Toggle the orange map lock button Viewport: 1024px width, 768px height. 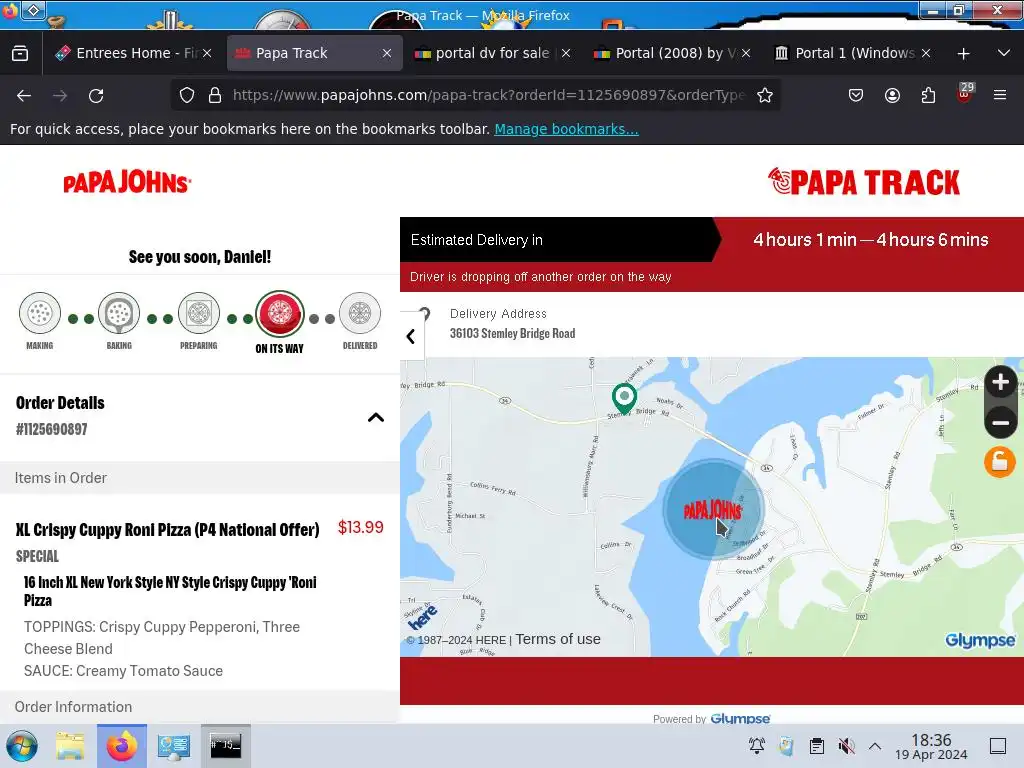pos(1000,462)
